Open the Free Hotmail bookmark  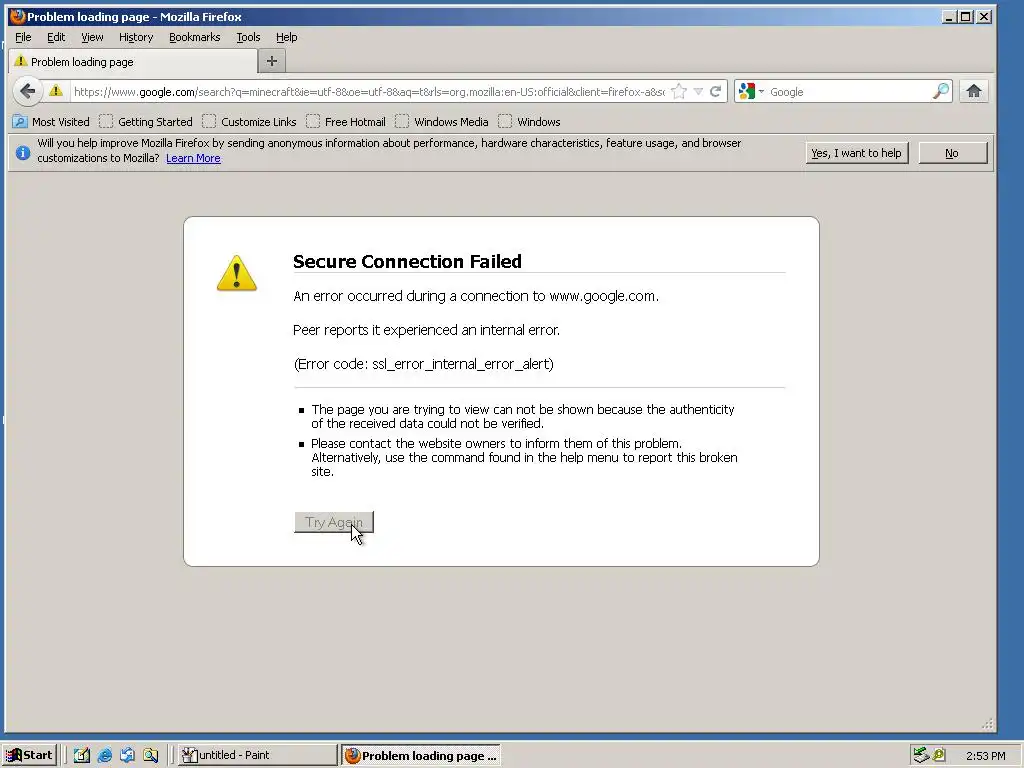pos(346,121)
